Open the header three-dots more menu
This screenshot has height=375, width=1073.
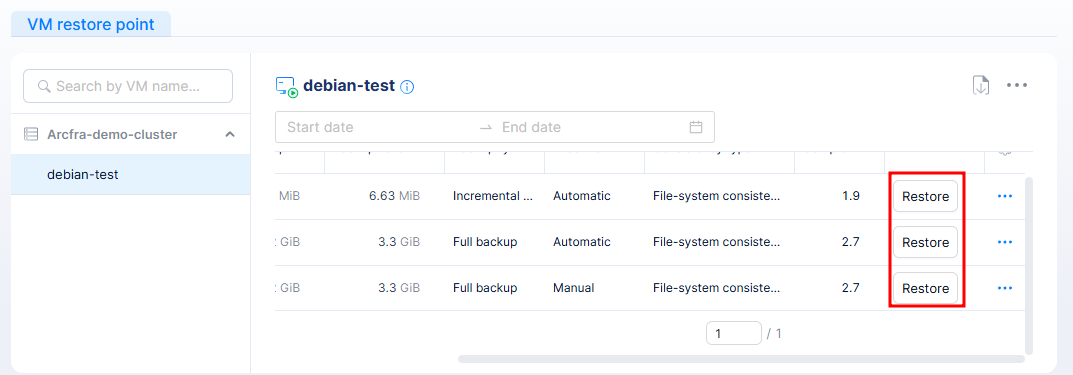[1017, 86]
